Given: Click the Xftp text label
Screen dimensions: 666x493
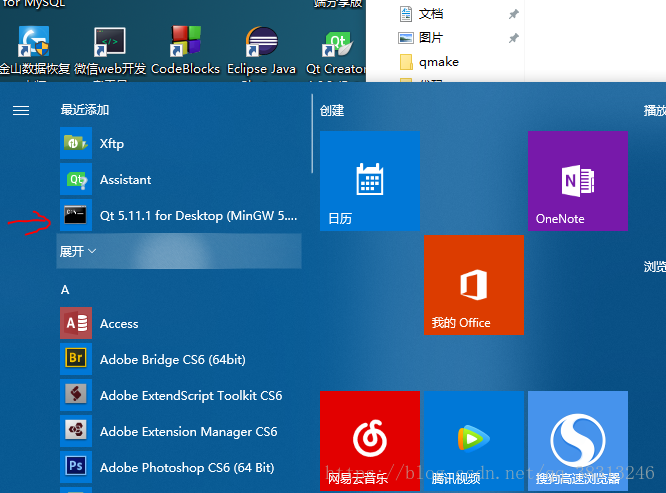Looking at the screenshot, I should pyautogui.click(x=112, y=144).
